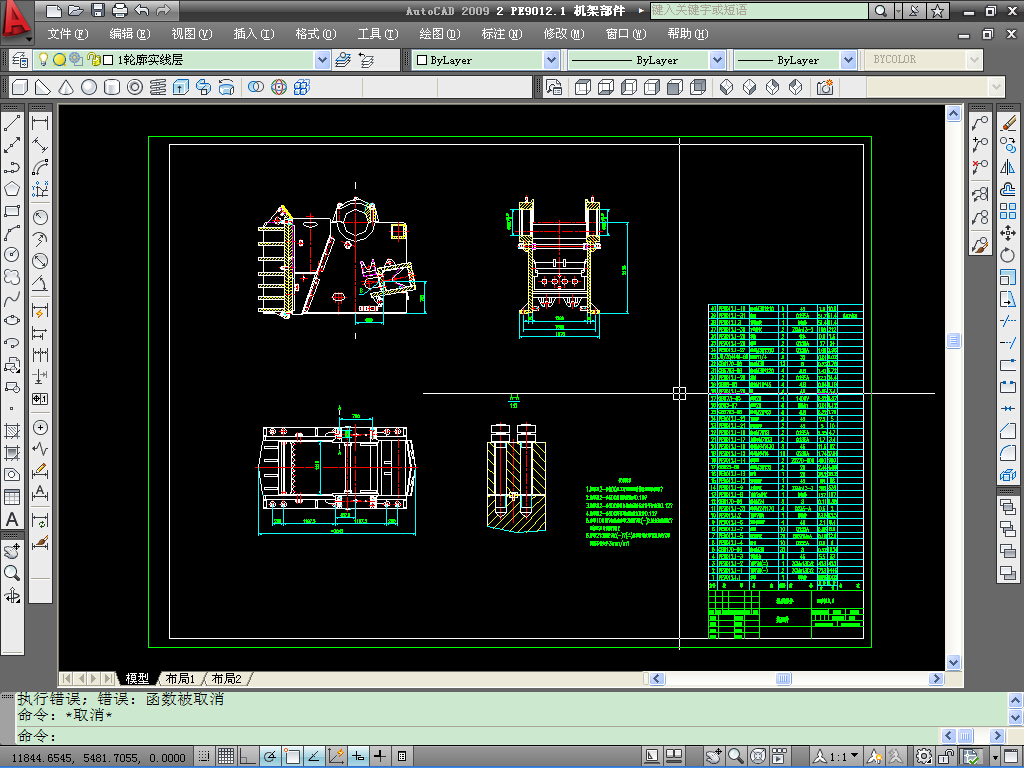
Task: Toggle Ortho mode in status bar
Action: coord(248,756)
